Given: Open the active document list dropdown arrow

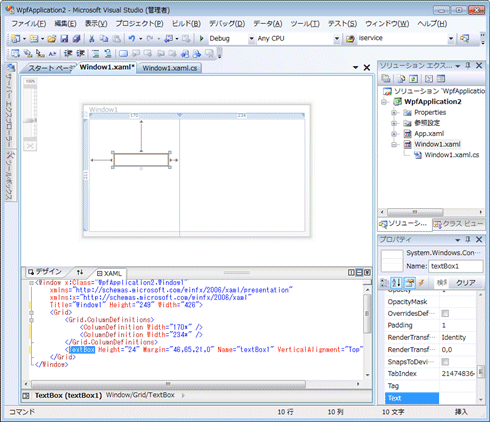Looking at the screenshot, I should click(x=356, y=68).
